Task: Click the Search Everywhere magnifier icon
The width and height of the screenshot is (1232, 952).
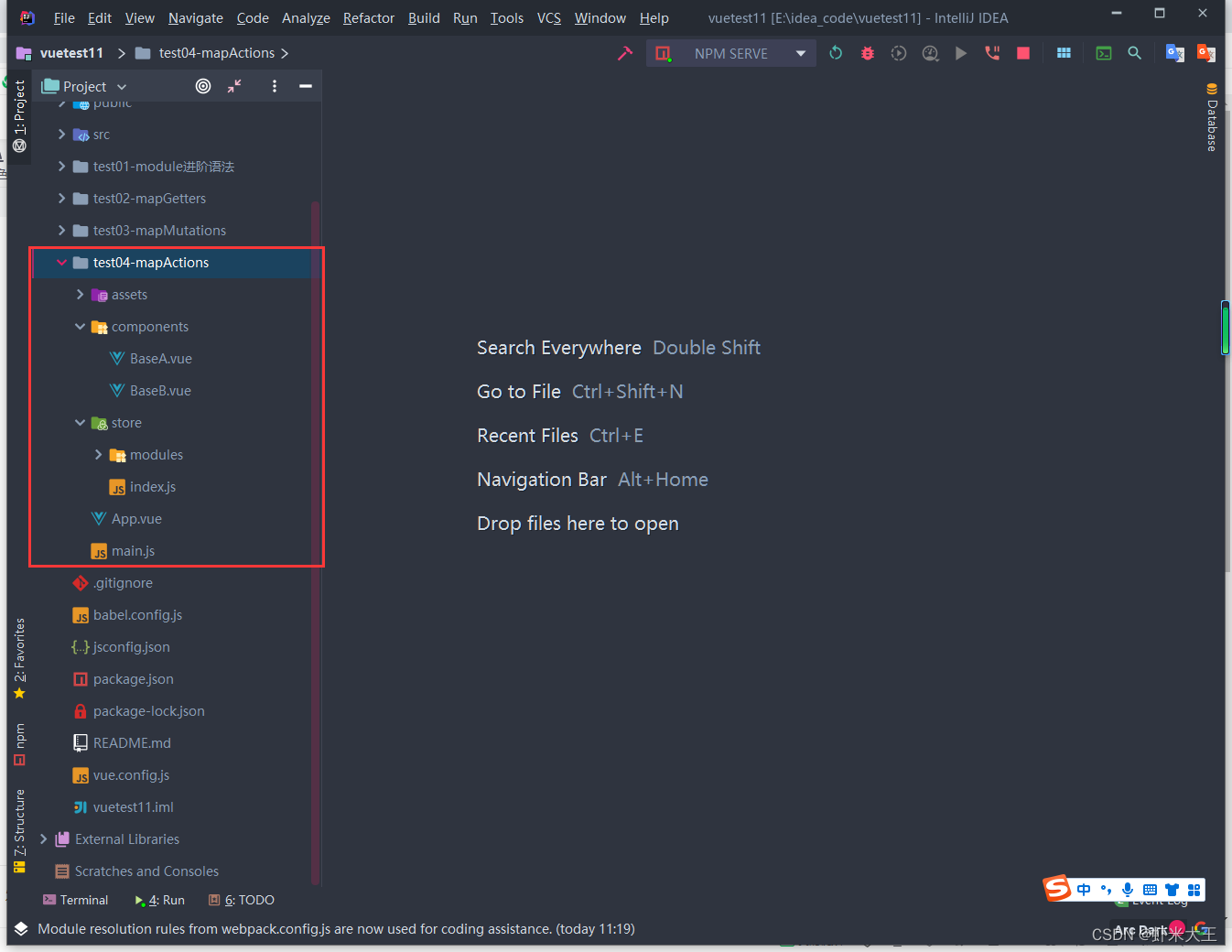Action: click(x=1134, y=52)
